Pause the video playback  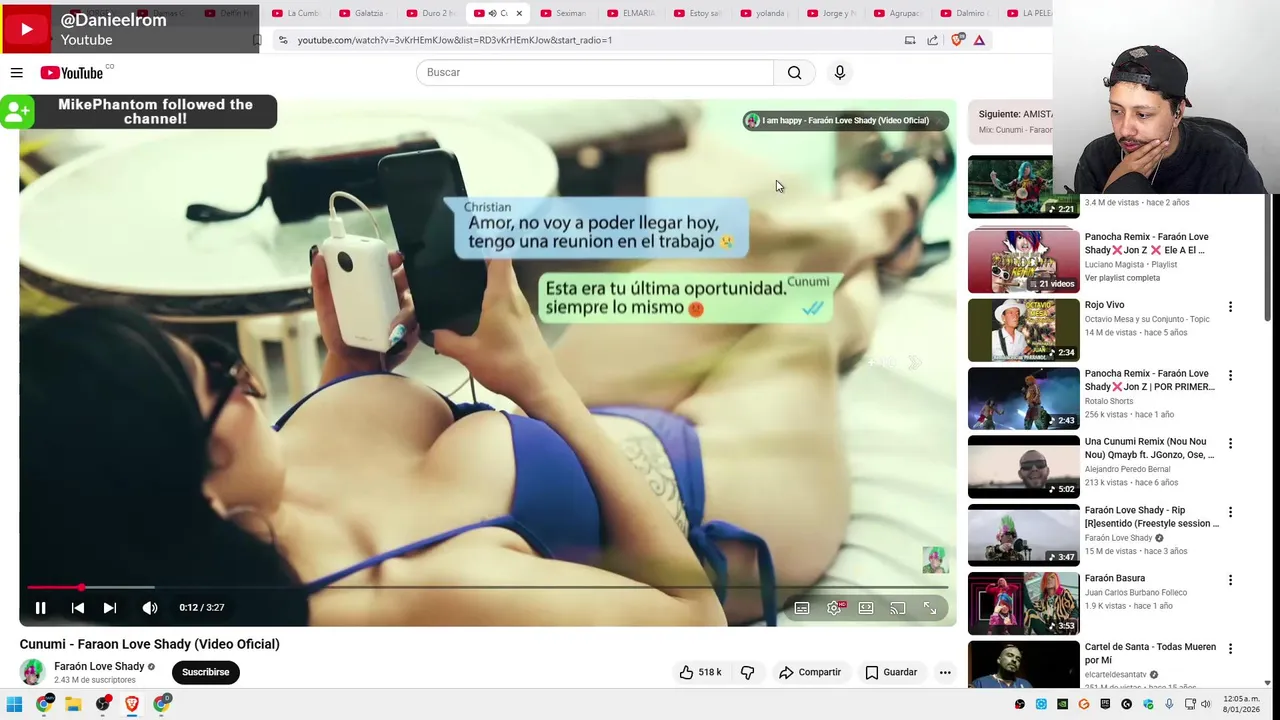point(41,607)
